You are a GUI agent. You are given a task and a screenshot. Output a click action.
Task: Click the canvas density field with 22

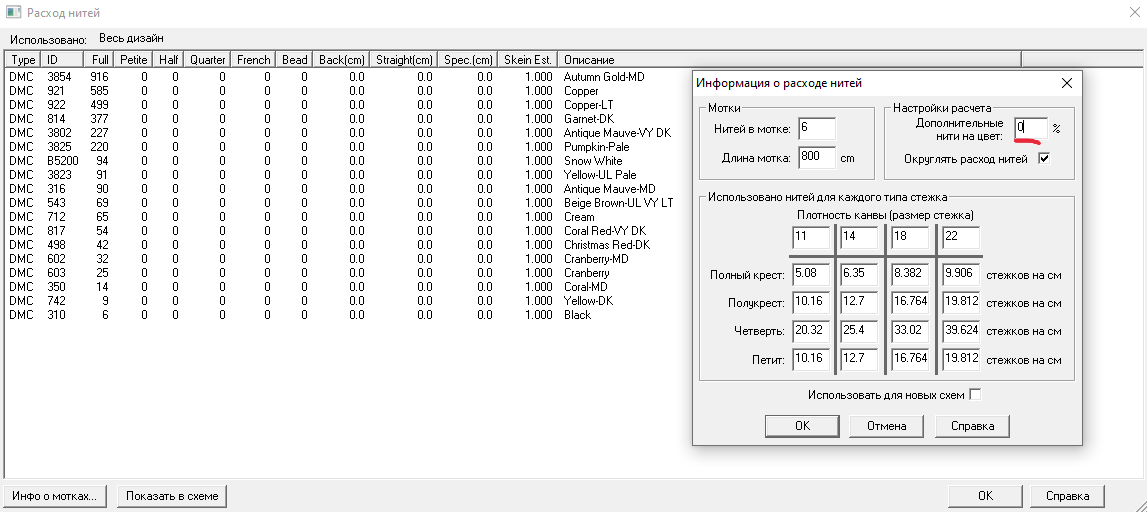point(960,237)
